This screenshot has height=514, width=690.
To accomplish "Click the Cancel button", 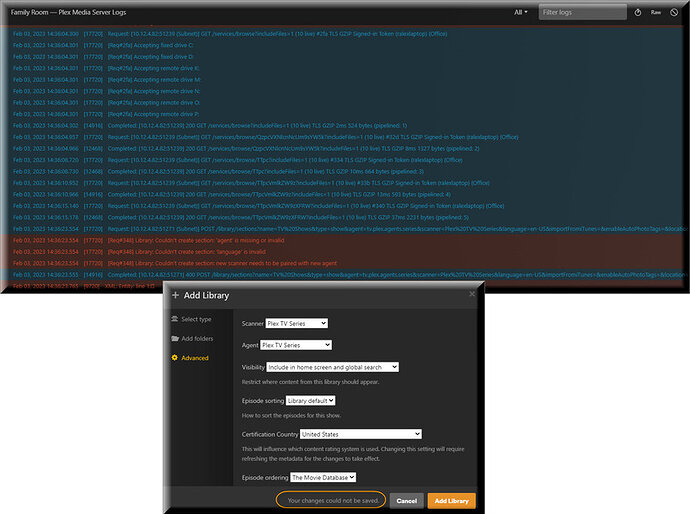I will click(x=407, y=501).
